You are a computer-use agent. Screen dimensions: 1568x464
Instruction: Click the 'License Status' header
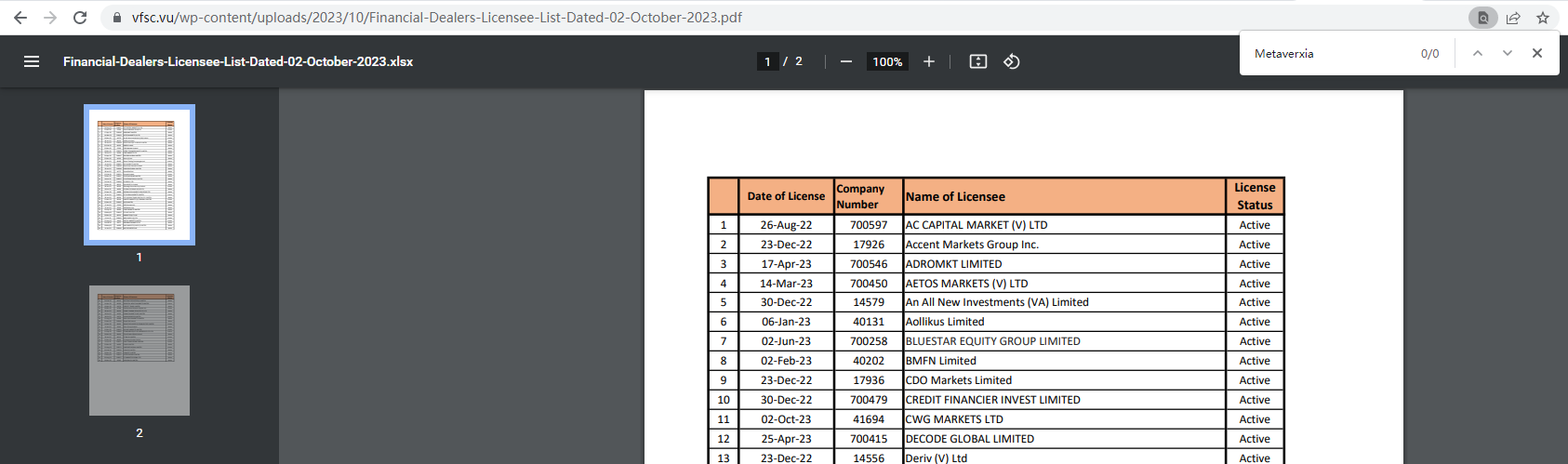(x=1255, y=196)
